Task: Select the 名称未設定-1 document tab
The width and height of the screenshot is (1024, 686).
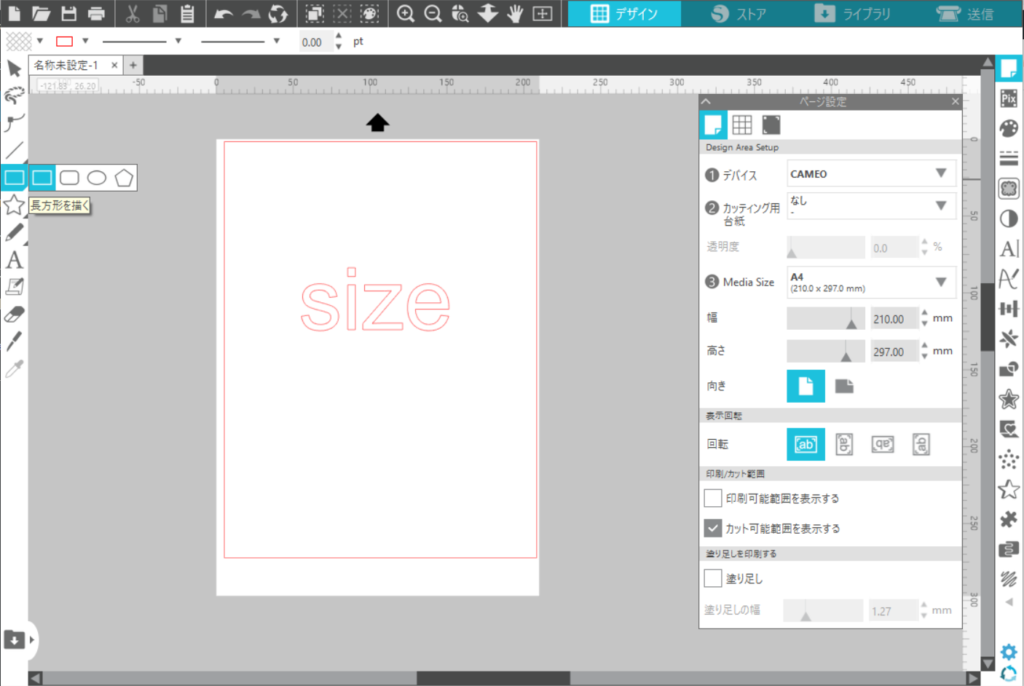Action: tap(66, 65)
